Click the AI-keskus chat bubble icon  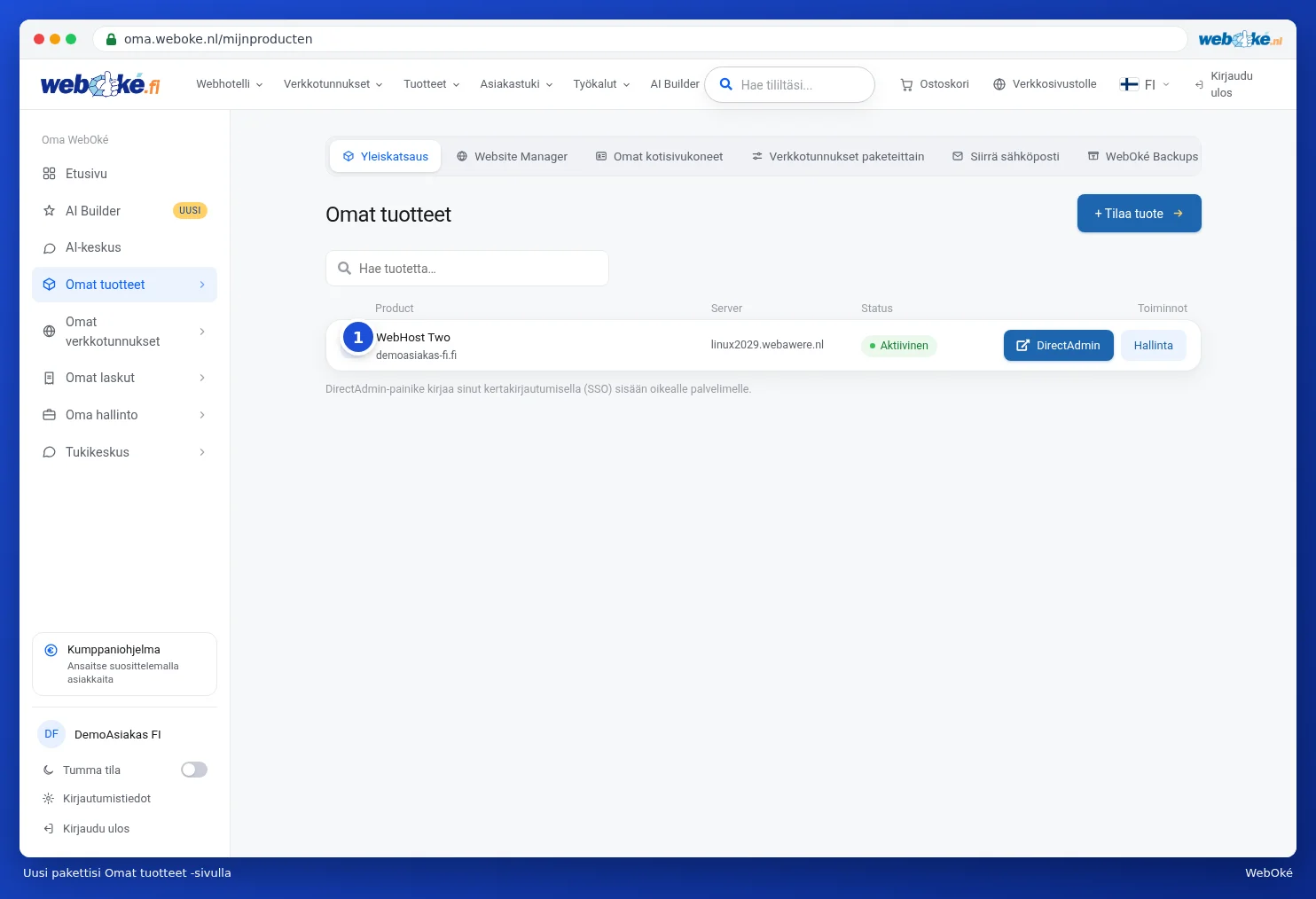pyautogui.click(x=50, y=248)
